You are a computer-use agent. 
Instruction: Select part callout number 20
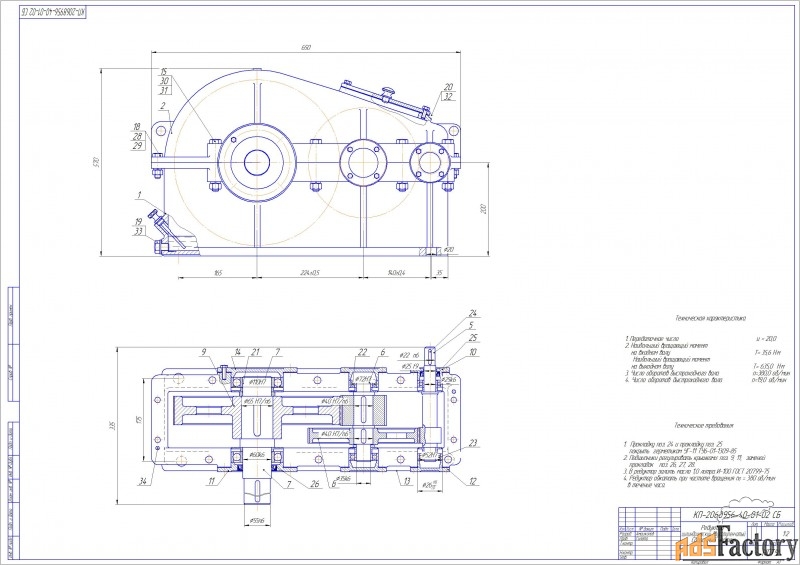(x=448, y=87)
